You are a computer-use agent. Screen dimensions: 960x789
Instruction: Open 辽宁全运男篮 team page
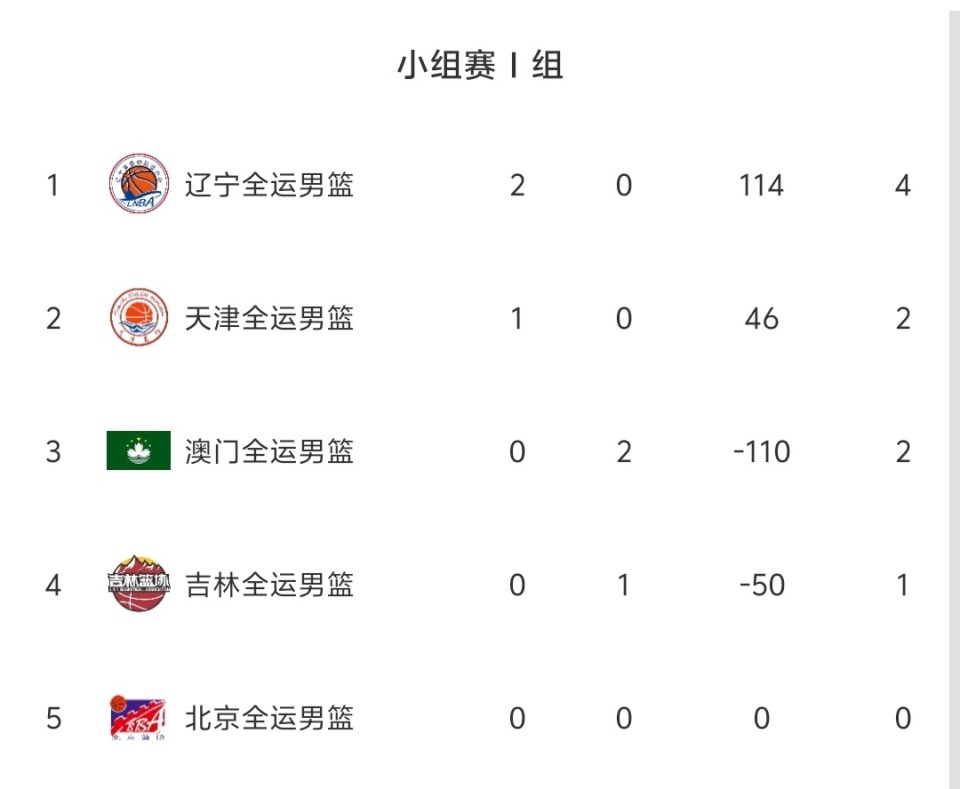[269, 185]
